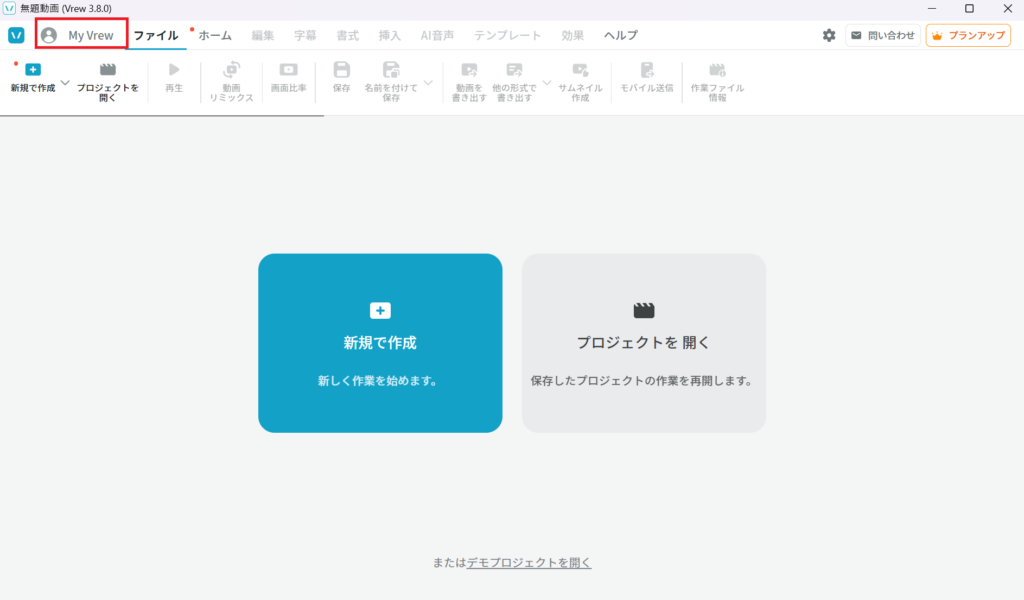The image size is (1024, 600).
Task: Click the Vrew logo icon
Action: [x=16, y=35]
